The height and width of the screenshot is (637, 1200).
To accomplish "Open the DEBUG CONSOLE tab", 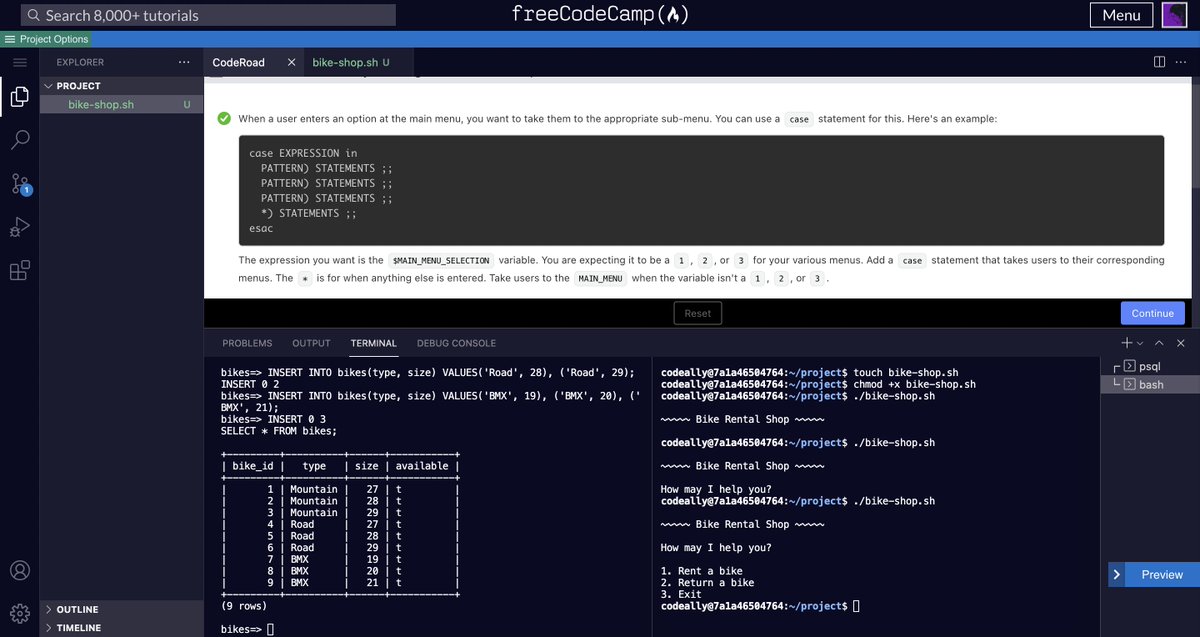I will [456, 342].
